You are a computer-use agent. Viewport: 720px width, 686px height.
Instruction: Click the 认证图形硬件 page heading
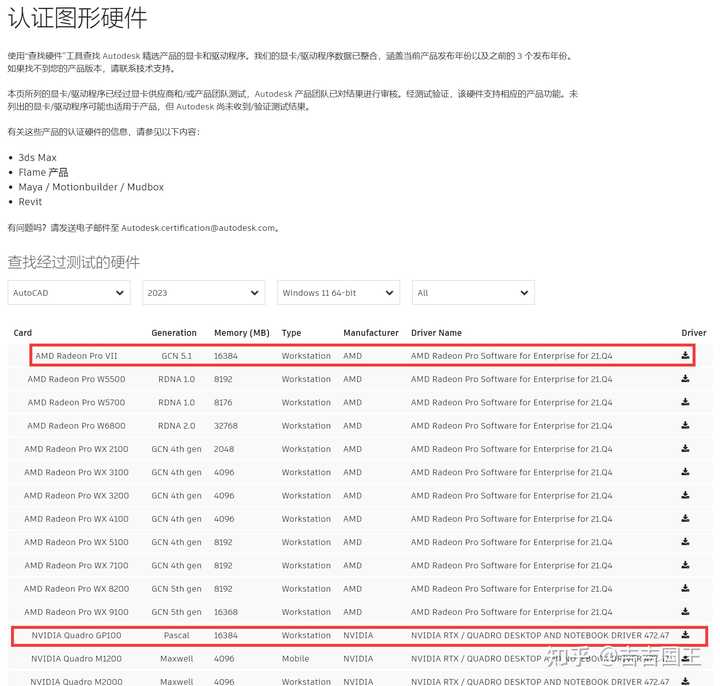click(77, 18)
